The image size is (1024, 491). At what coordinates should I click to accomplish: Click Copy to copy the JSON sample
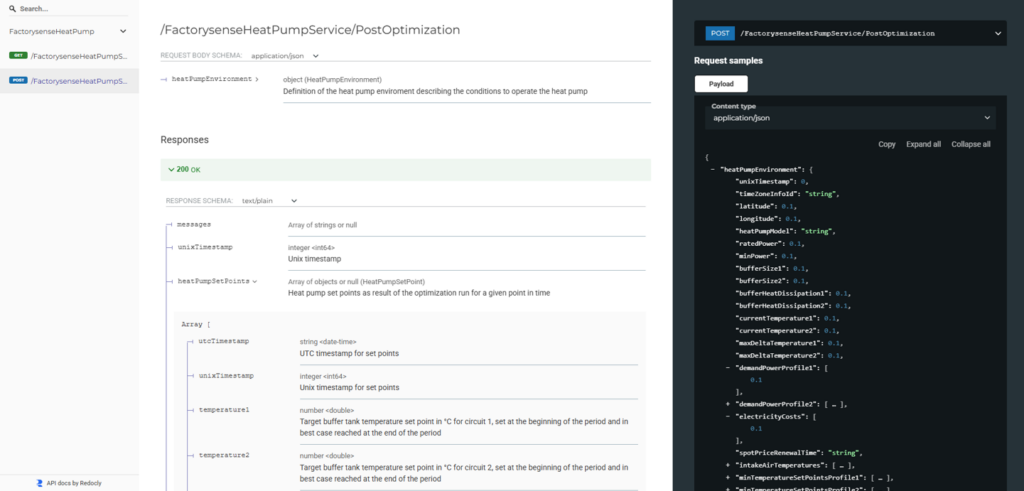pos(886,144)
